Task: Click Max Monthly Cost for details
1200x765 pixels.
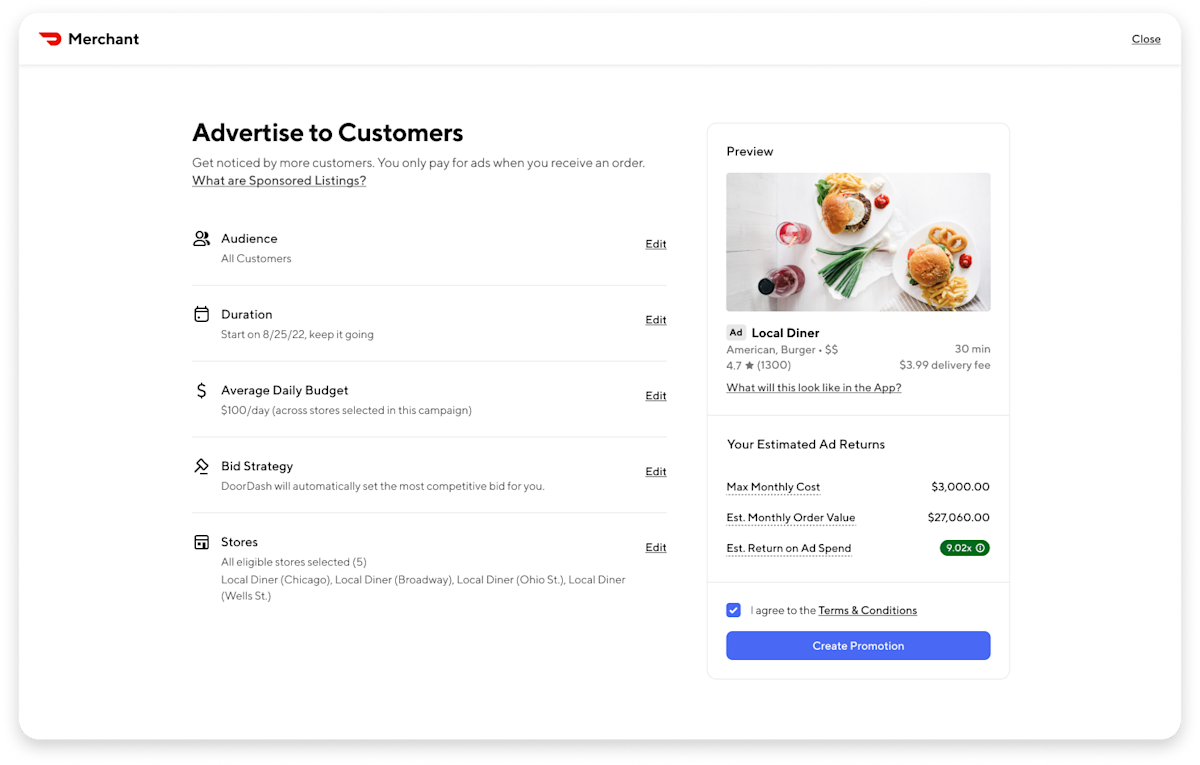Action: click(x=772, y=486)
